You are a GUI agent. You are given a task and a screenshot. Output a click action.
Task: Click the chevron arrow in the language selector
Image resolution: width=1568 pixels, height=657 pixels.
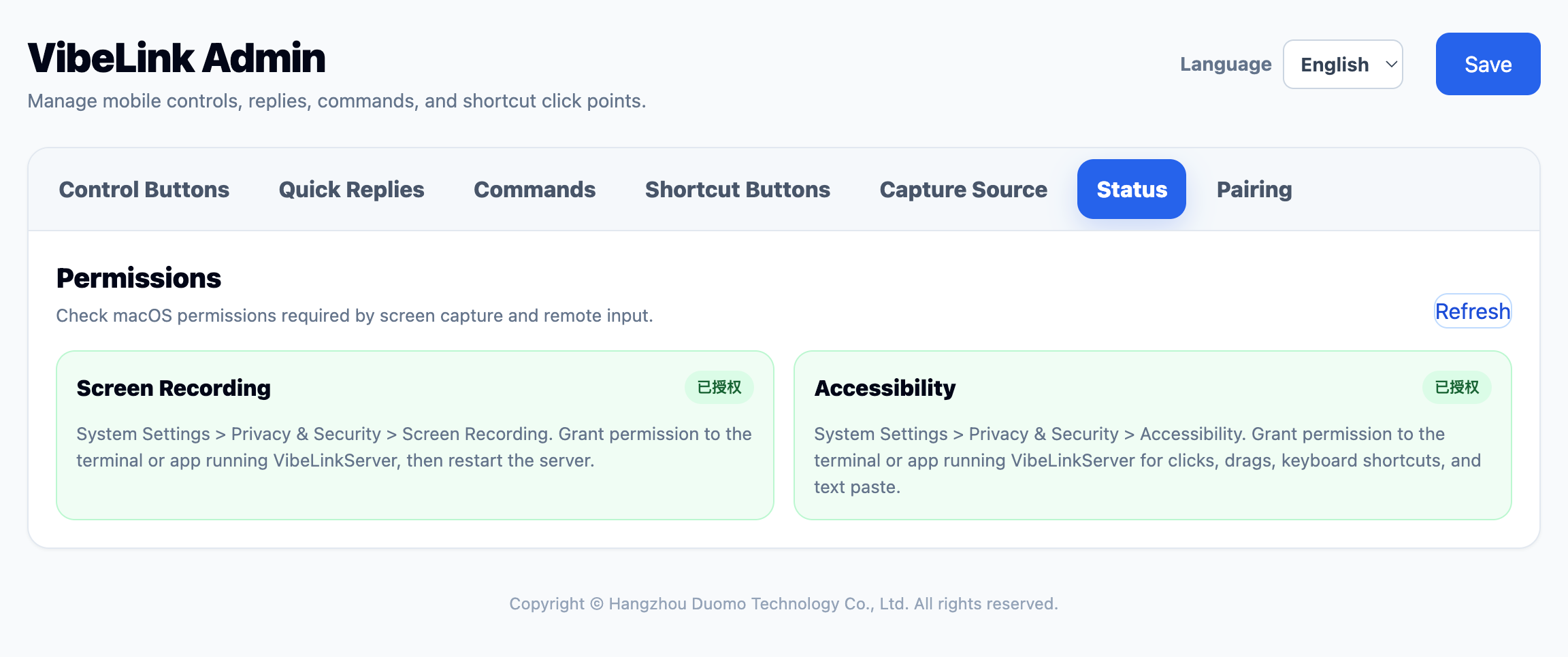tap(1391, 65)
